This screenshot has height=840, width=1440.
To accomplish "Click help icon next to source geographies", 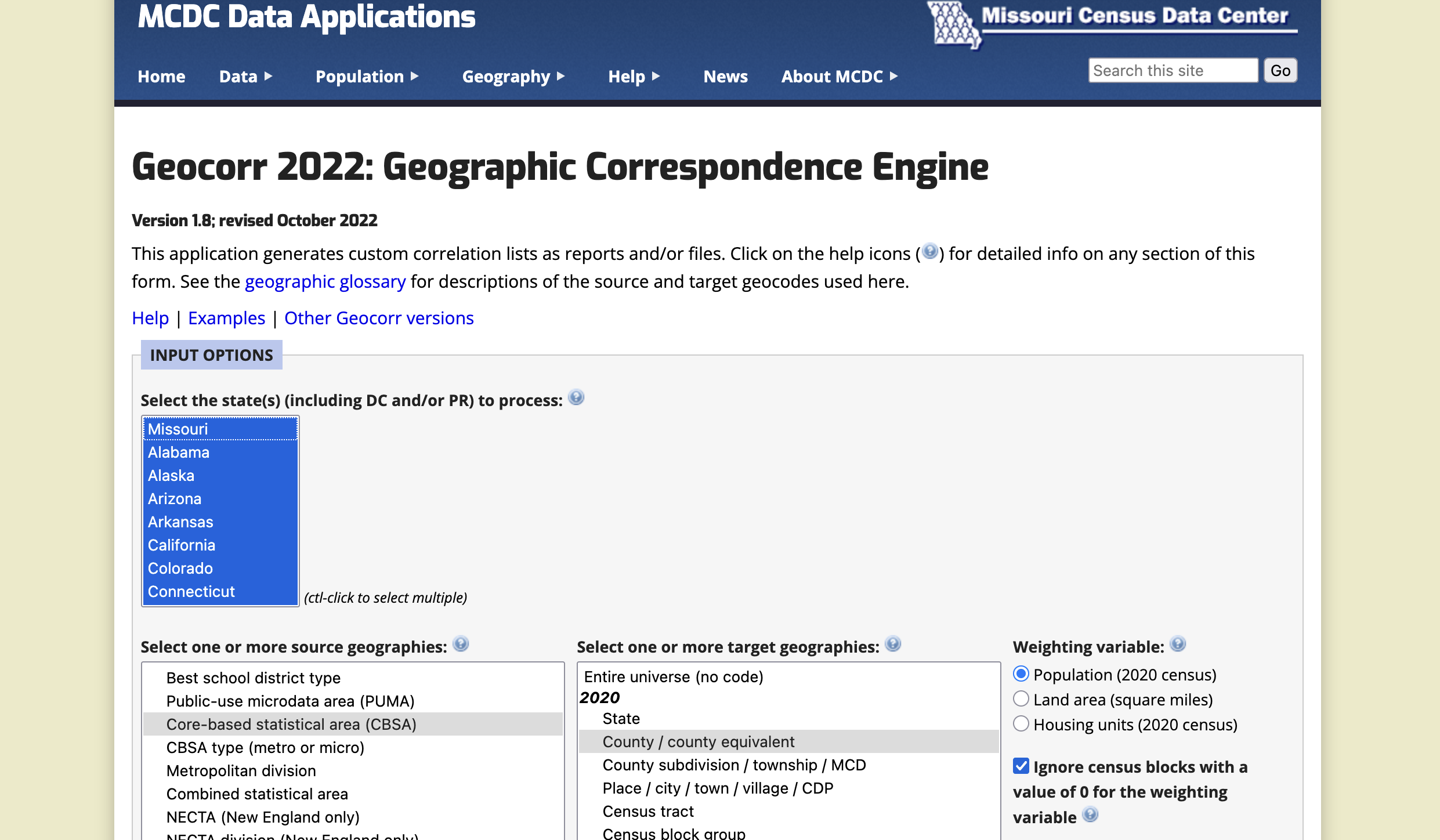I will (461, 645).
